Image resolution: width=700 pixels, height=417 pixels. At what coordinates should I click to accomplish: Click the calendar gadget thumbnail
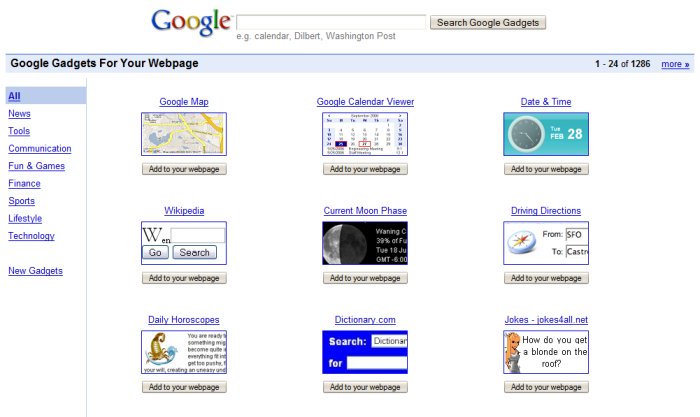click(365, 134)
